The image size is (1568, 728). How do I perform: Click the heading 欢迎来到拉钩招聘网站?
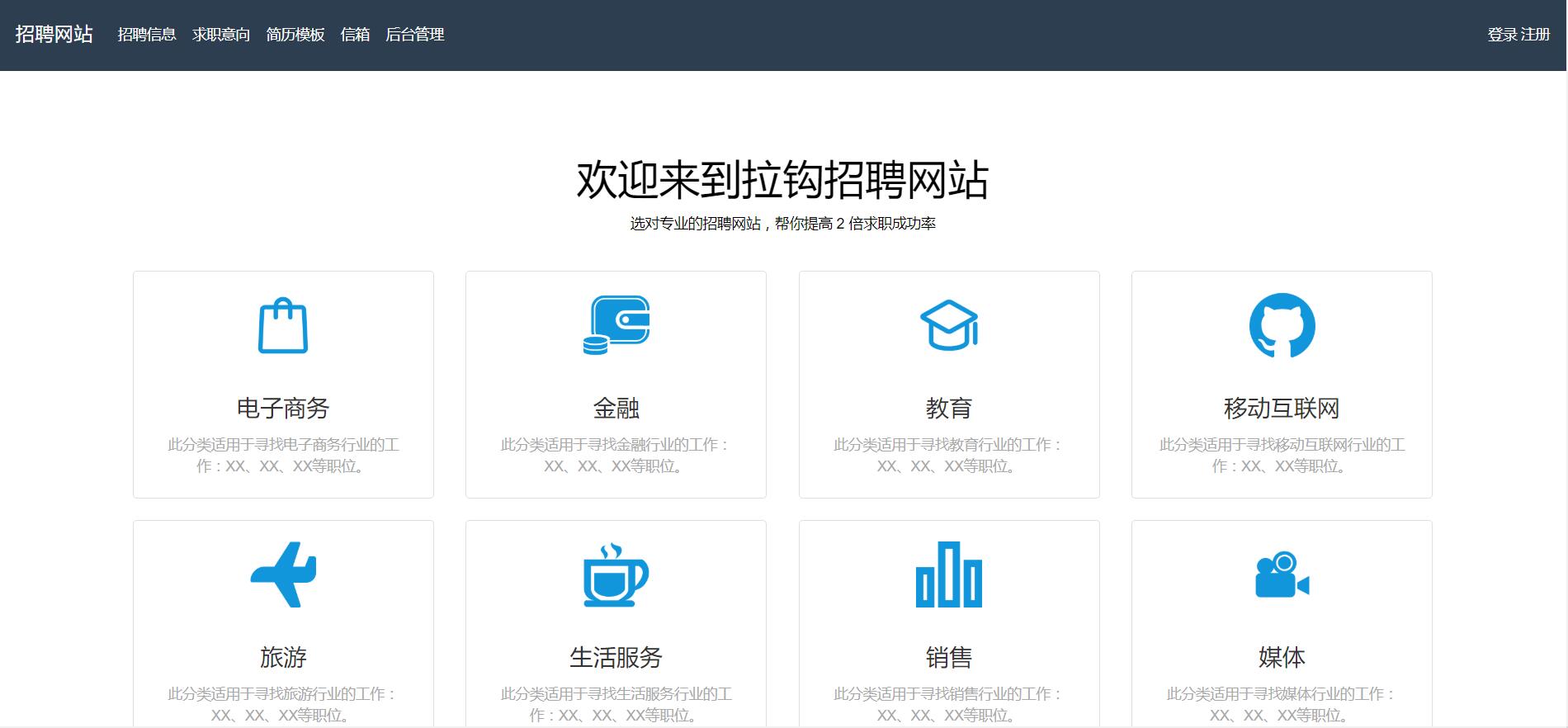click(x=782, y=180)
